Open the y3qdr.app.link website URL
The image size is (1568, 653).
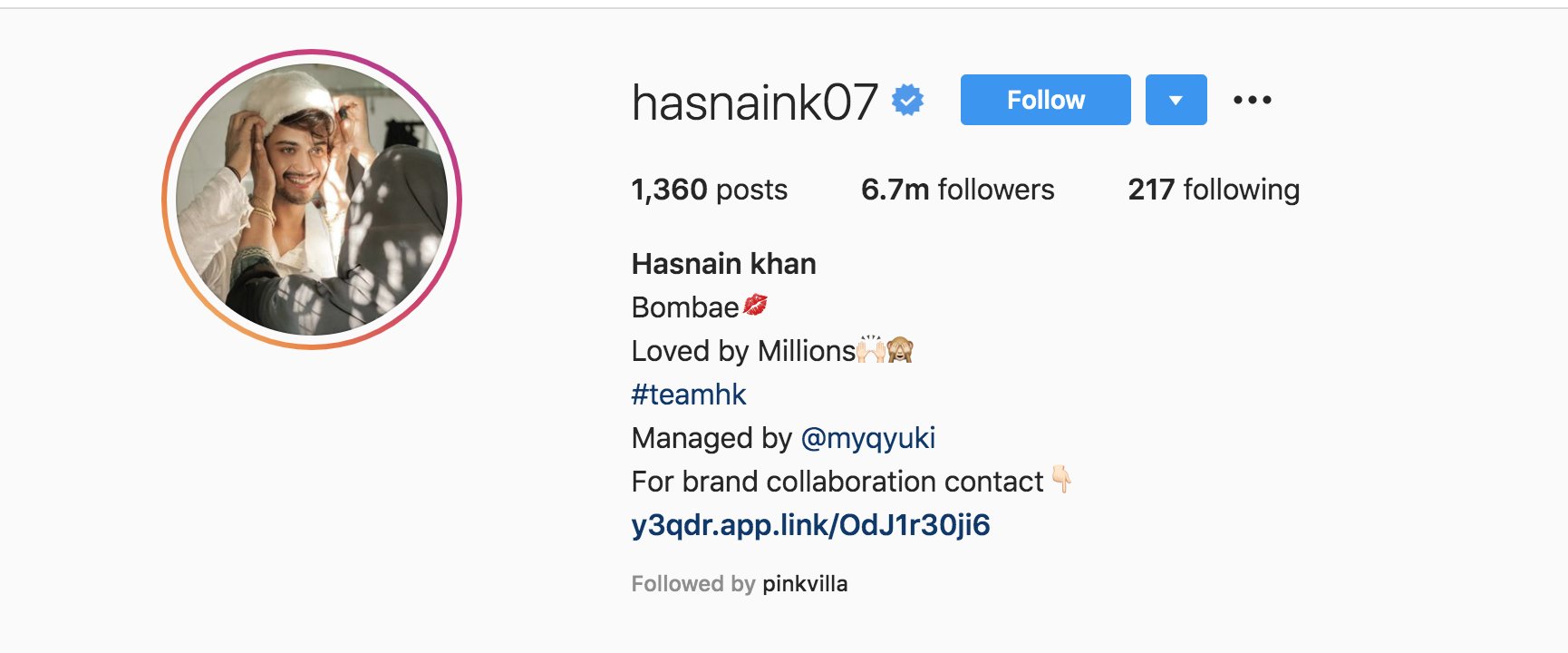point(811,525)
